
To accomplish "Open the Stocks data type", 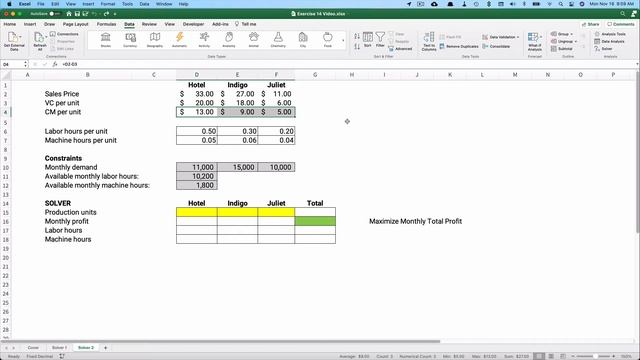I will (x=106, y=40).
